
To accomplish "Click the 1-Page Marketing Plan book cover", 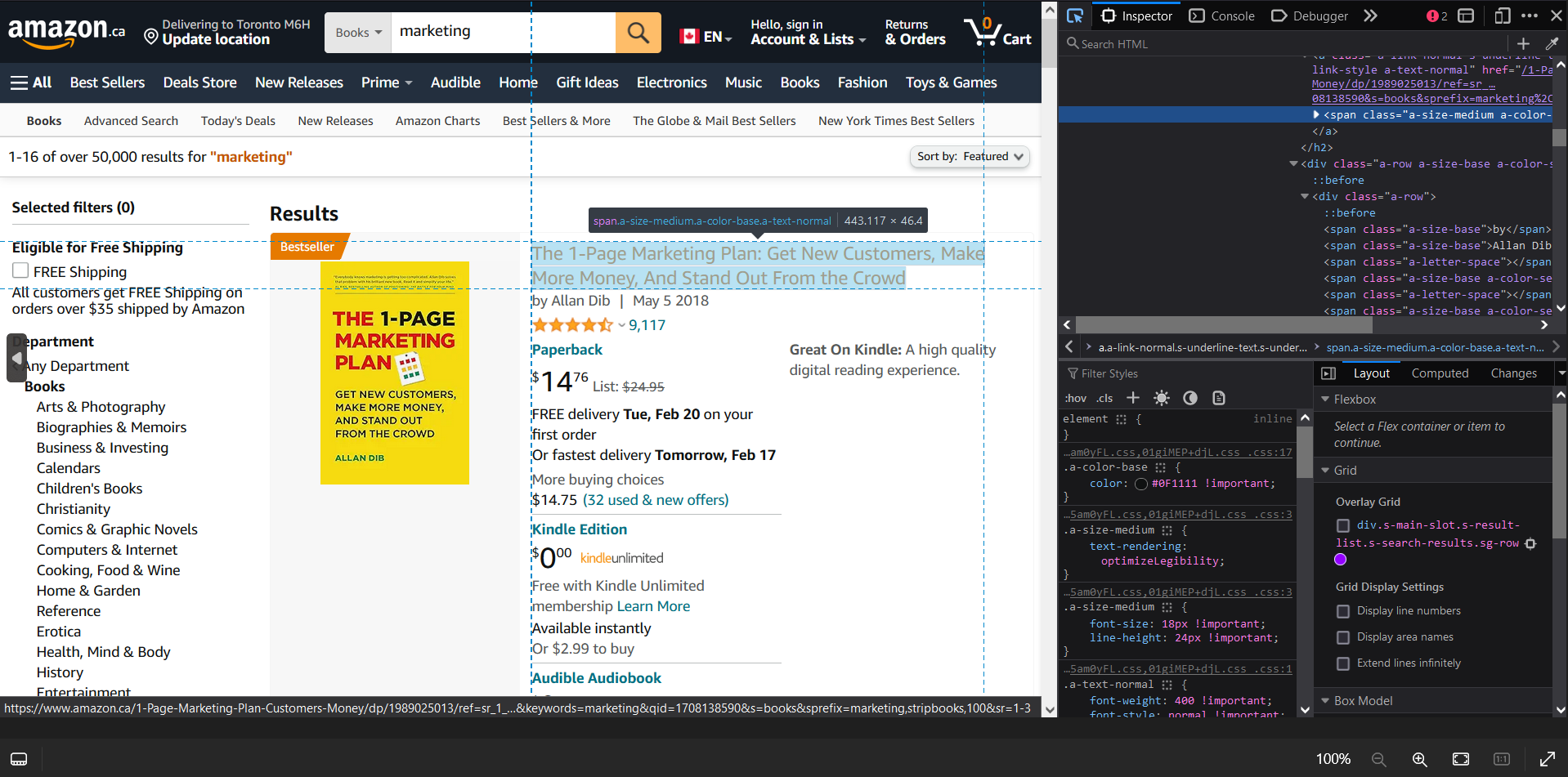I will 395,373.
